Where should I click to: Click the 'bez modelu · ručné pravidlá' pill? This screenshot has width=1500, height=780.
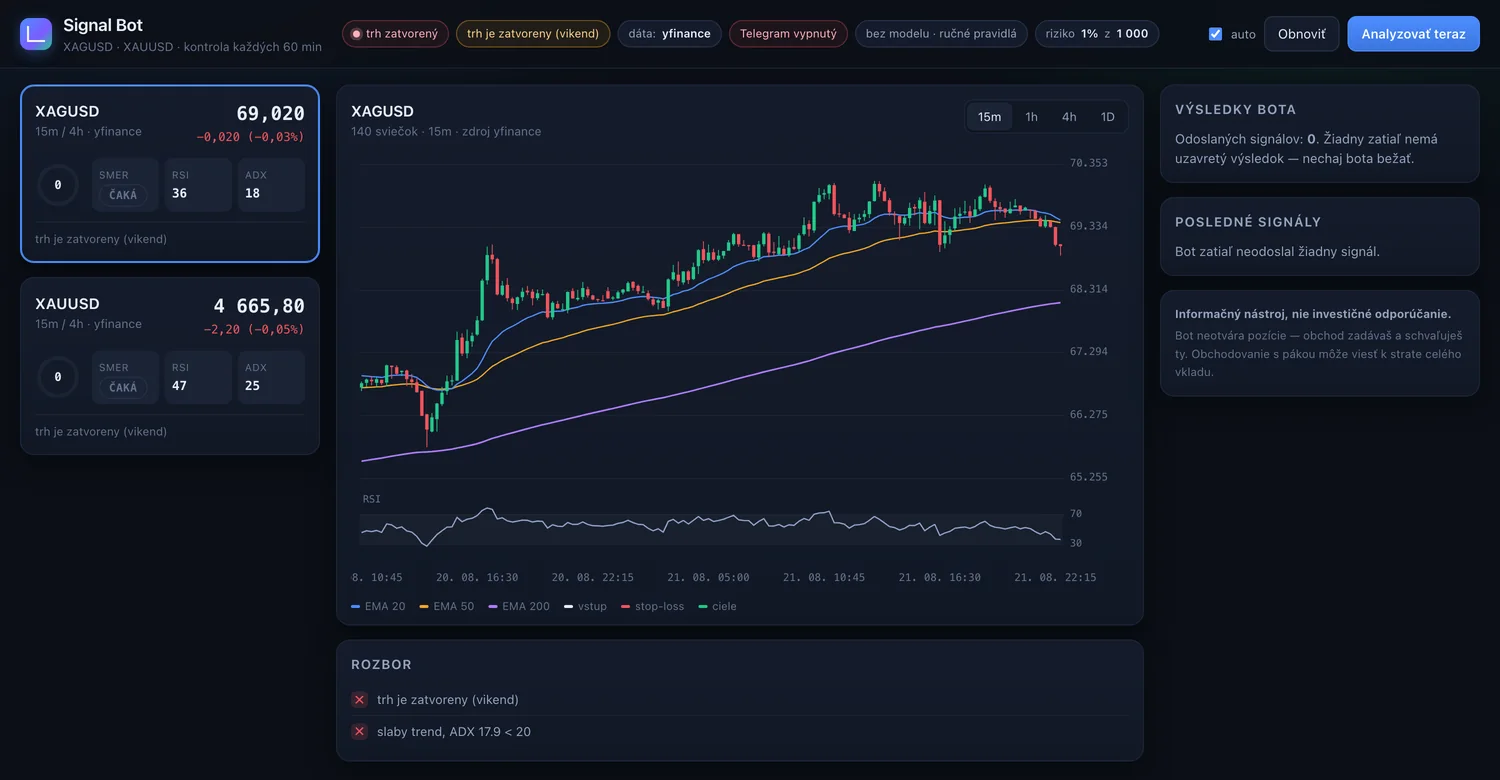(941, 34)
